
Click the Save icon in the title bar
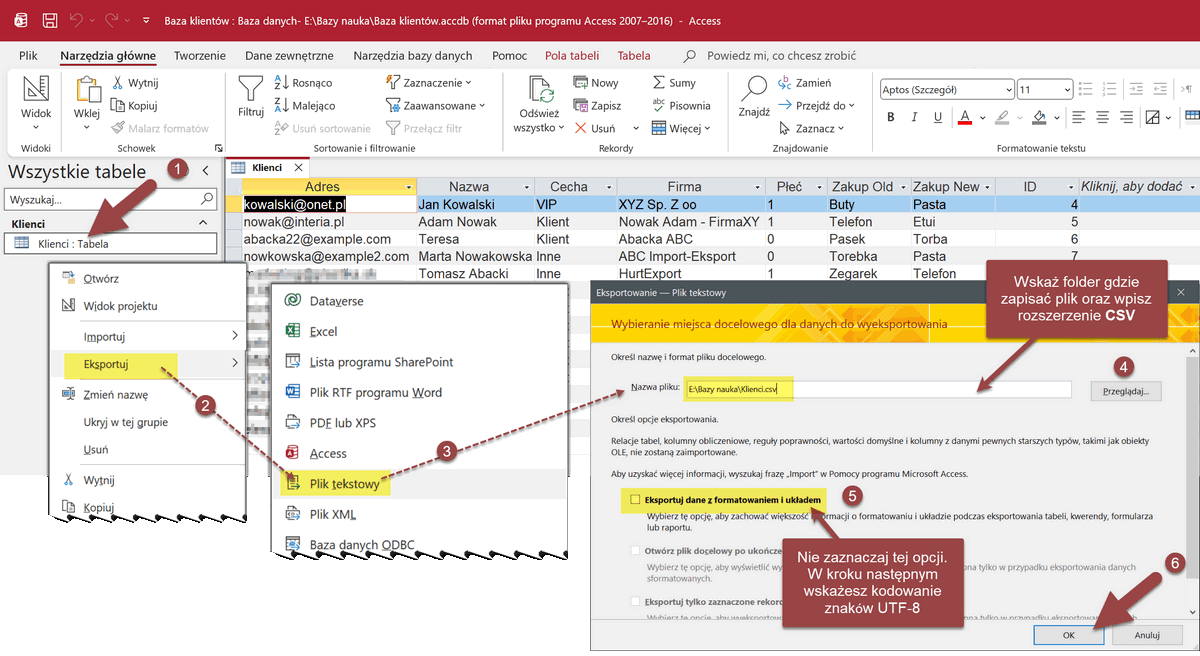50,20
